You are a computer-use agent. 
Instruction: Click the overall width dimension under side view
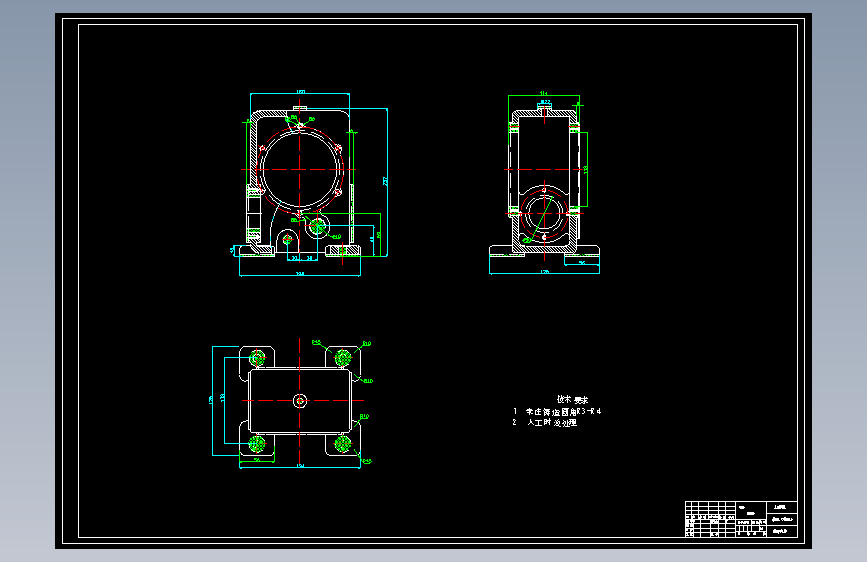pos(545,272)
